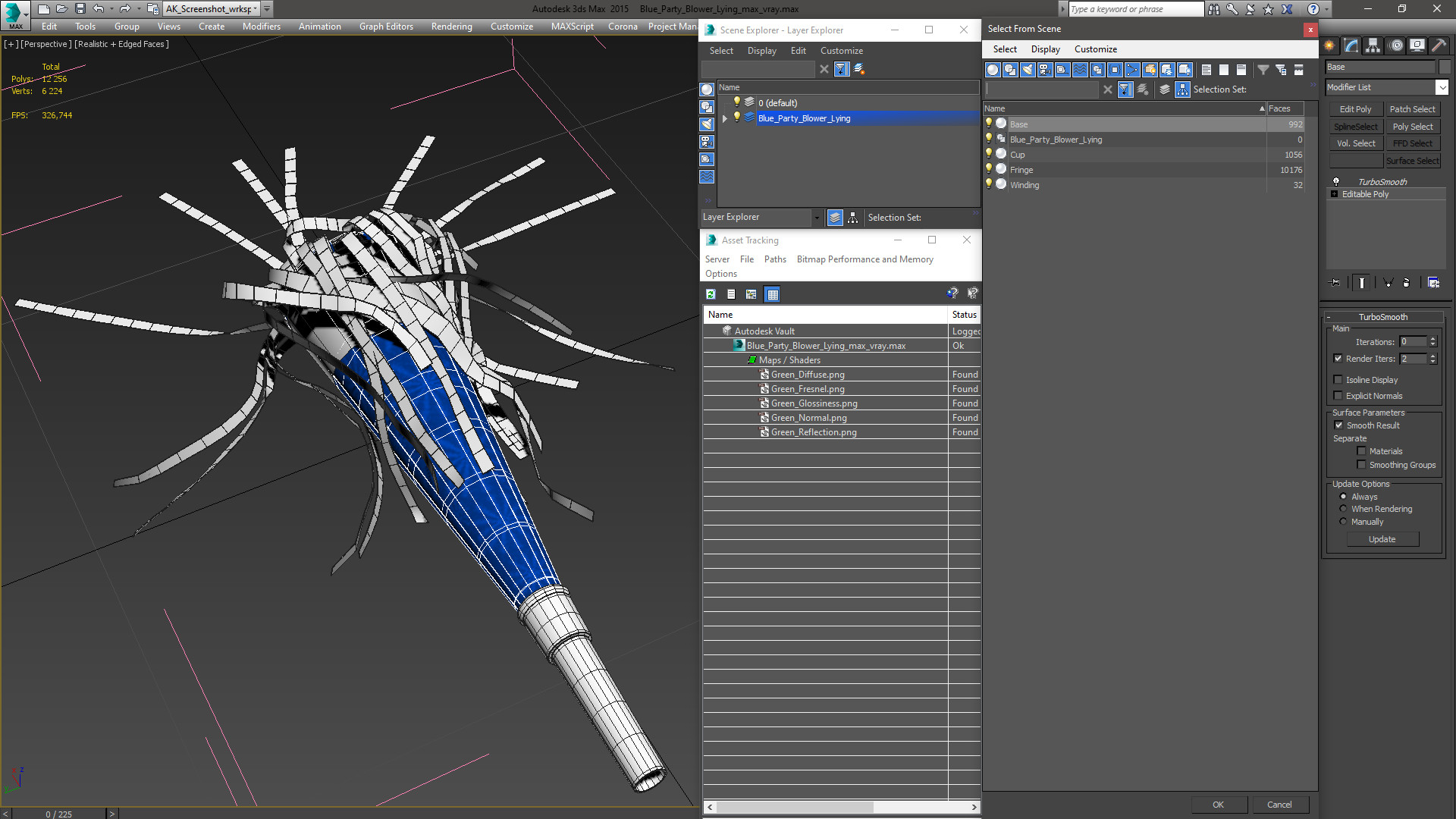Click the Edit Poly button

point(1355,109)
